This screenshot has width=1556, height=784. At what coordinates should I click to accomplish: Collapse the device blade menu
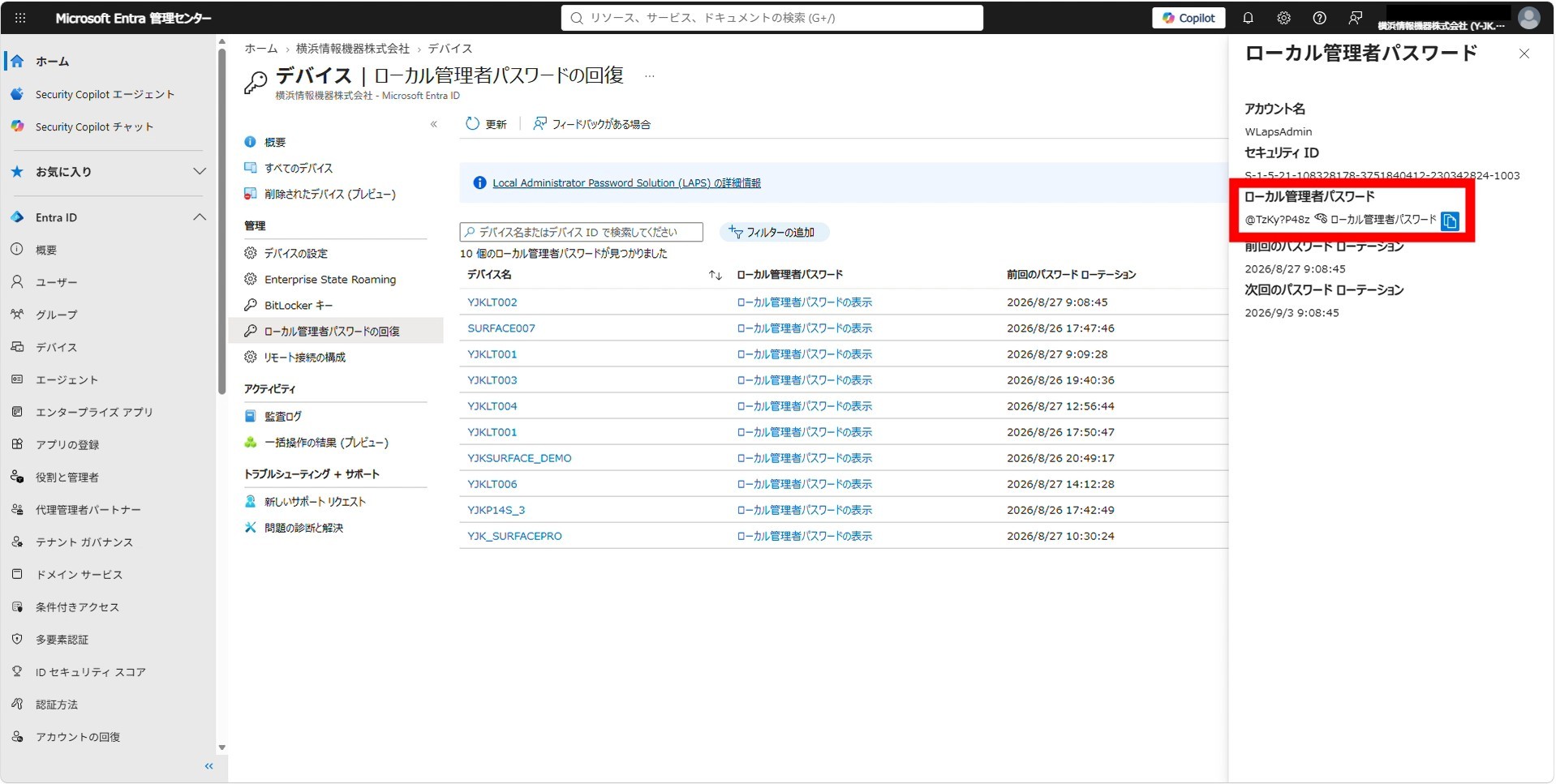coord(434,124)
